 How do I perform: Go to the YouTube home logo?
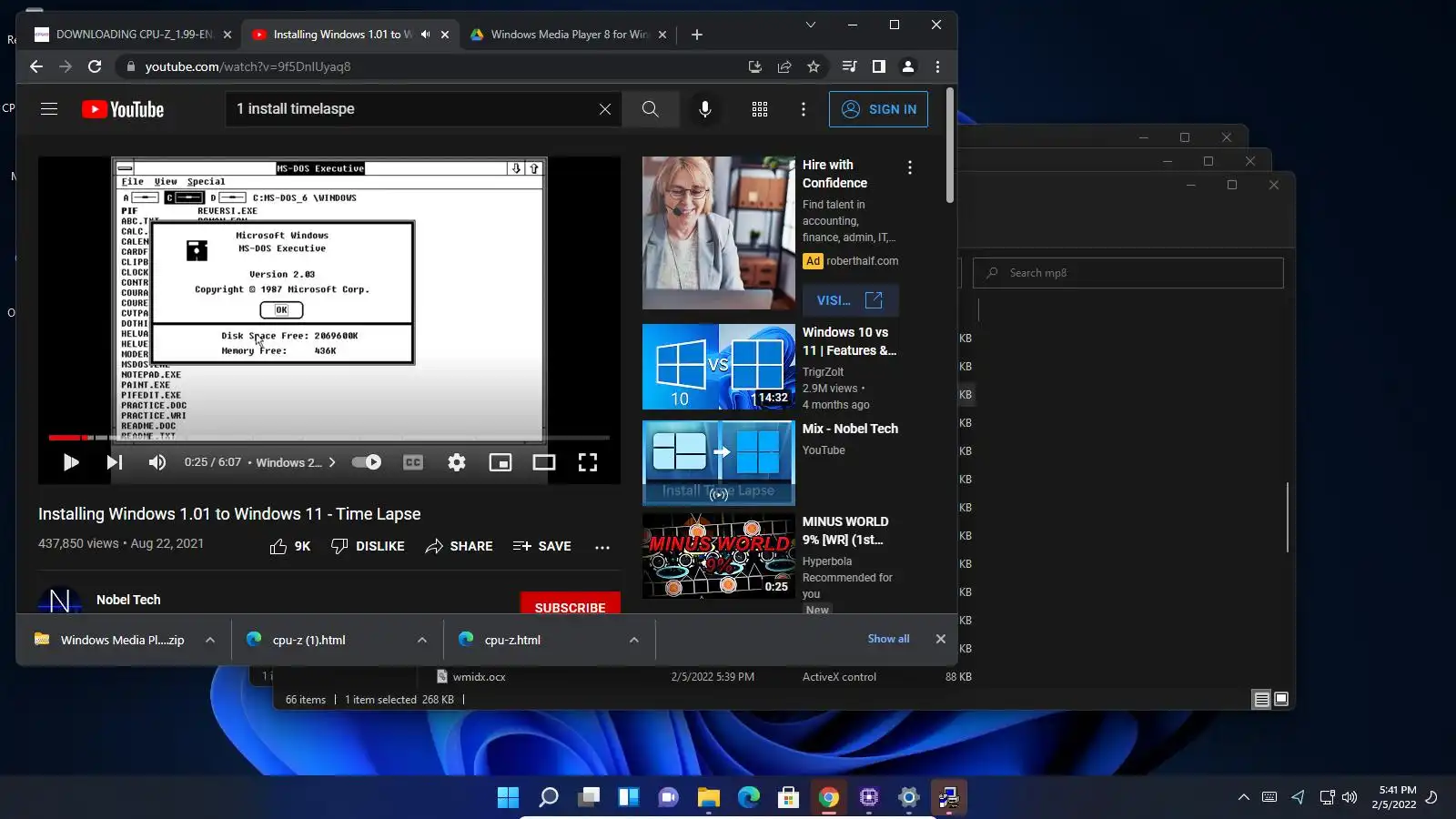pos(123,109)
